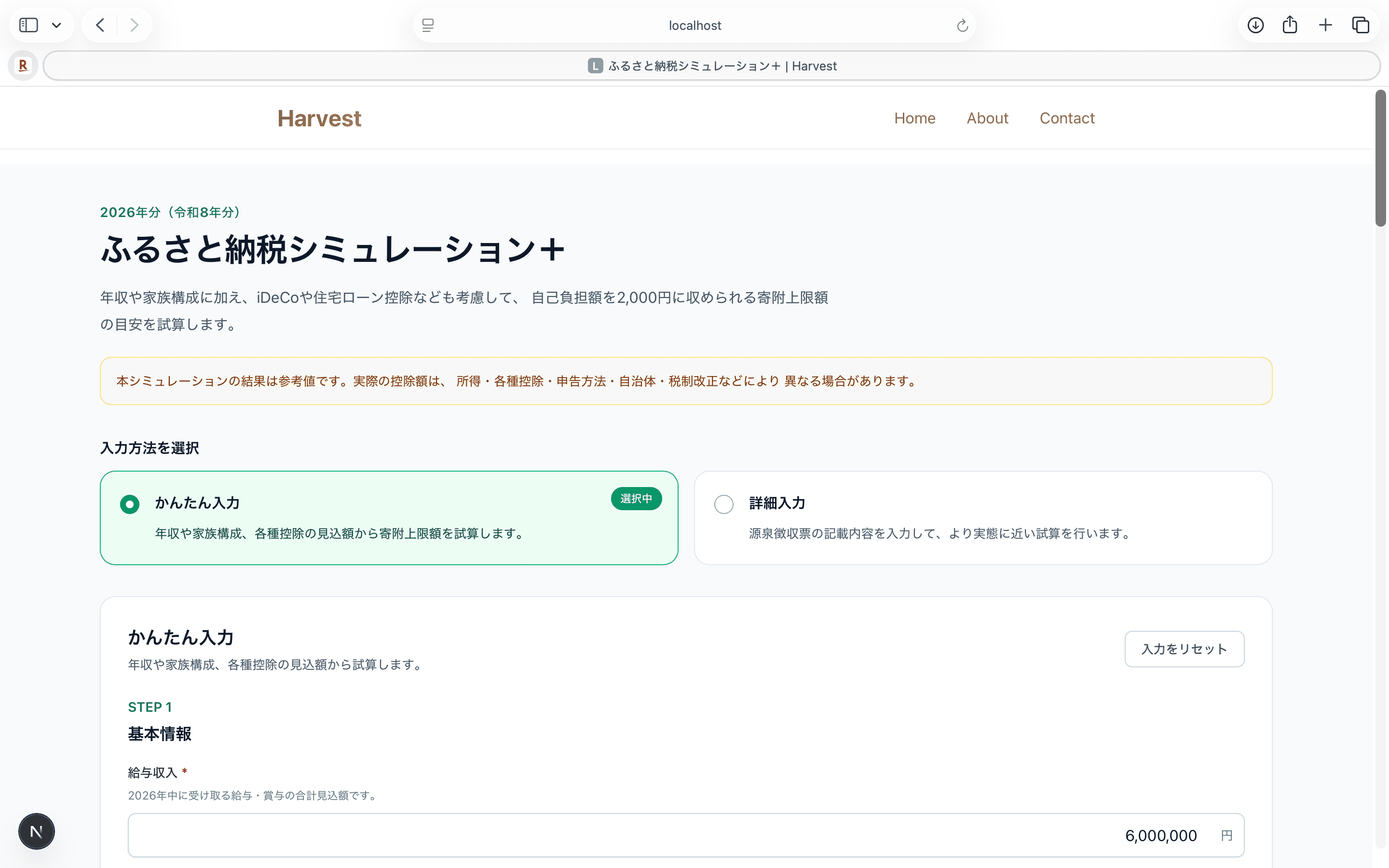Go back with the back arrow
The width and height of the screenshot is (1389, 868).
[100, 25]
